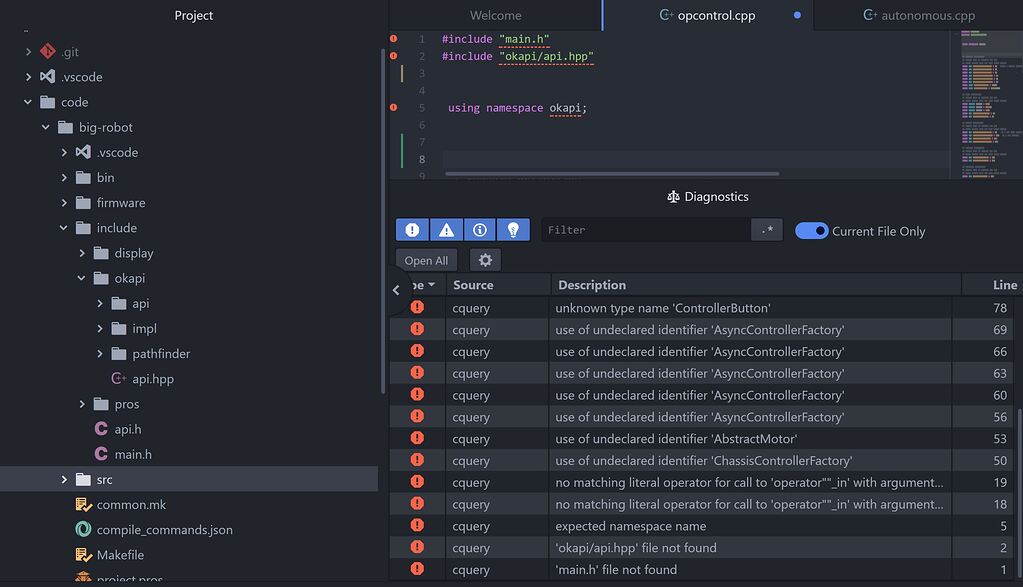Viewport: 1023px width, 587px height.
Task: Switch to the Welcome tab
Action: (495, 15)
